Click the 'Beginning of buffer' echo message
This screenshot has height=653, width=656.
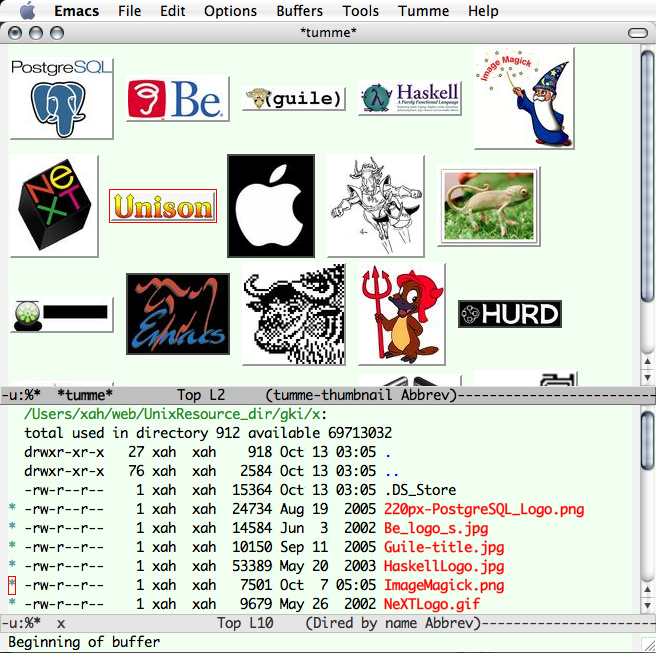point(84,642)
